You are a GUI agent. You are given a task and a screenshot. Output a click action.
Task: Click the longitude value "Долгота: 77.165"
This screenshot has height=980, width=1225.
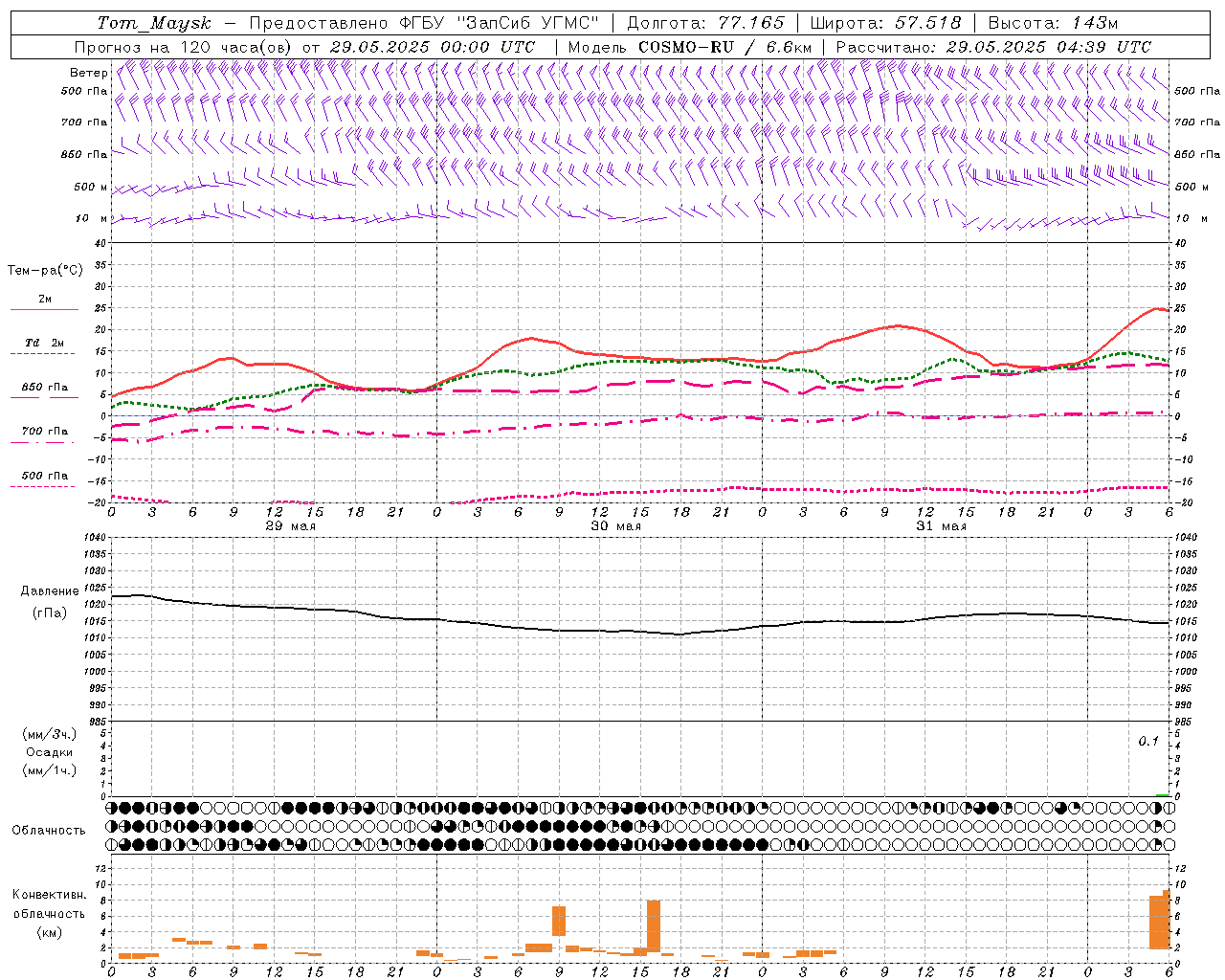click(x=705, y=23)
